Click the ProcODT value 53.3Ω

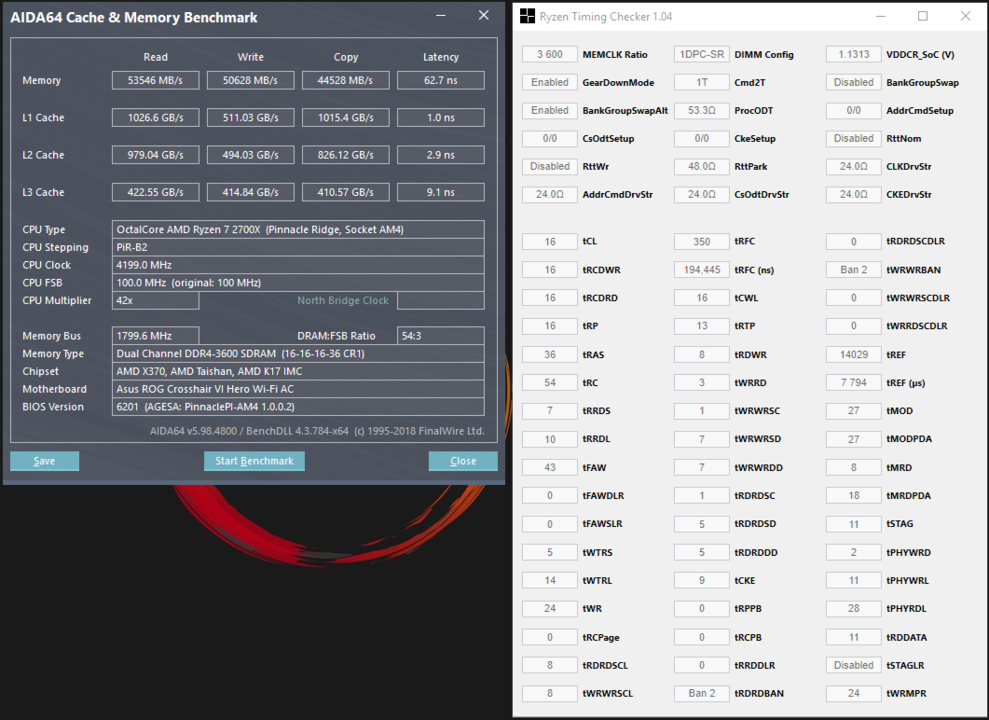tap(702, 110)
